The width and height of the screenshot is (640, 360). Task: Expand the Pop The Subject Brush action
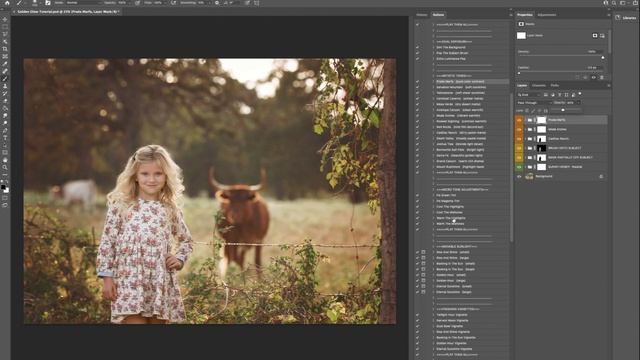click(x=434, y=53)
